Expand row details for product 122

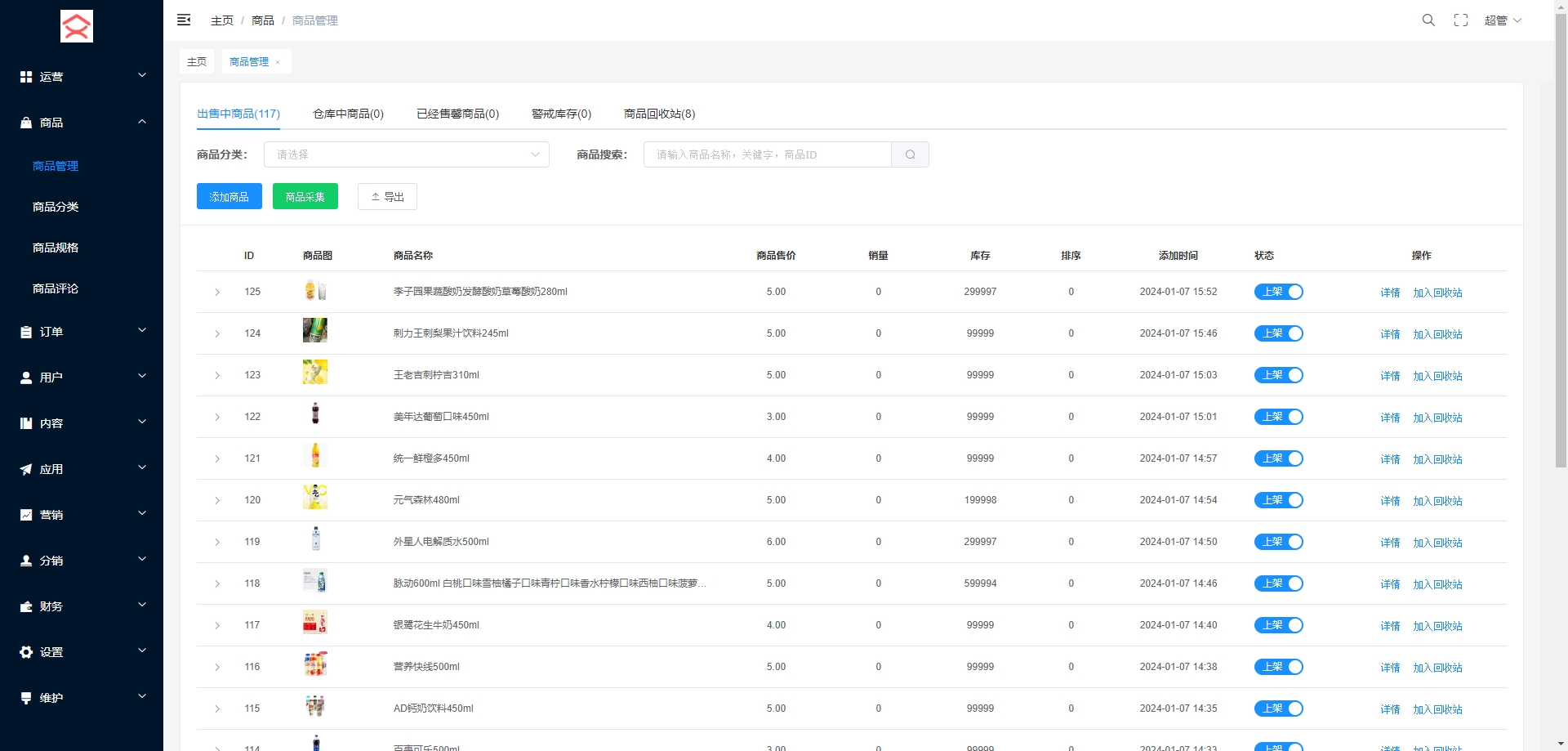point(217,417)
